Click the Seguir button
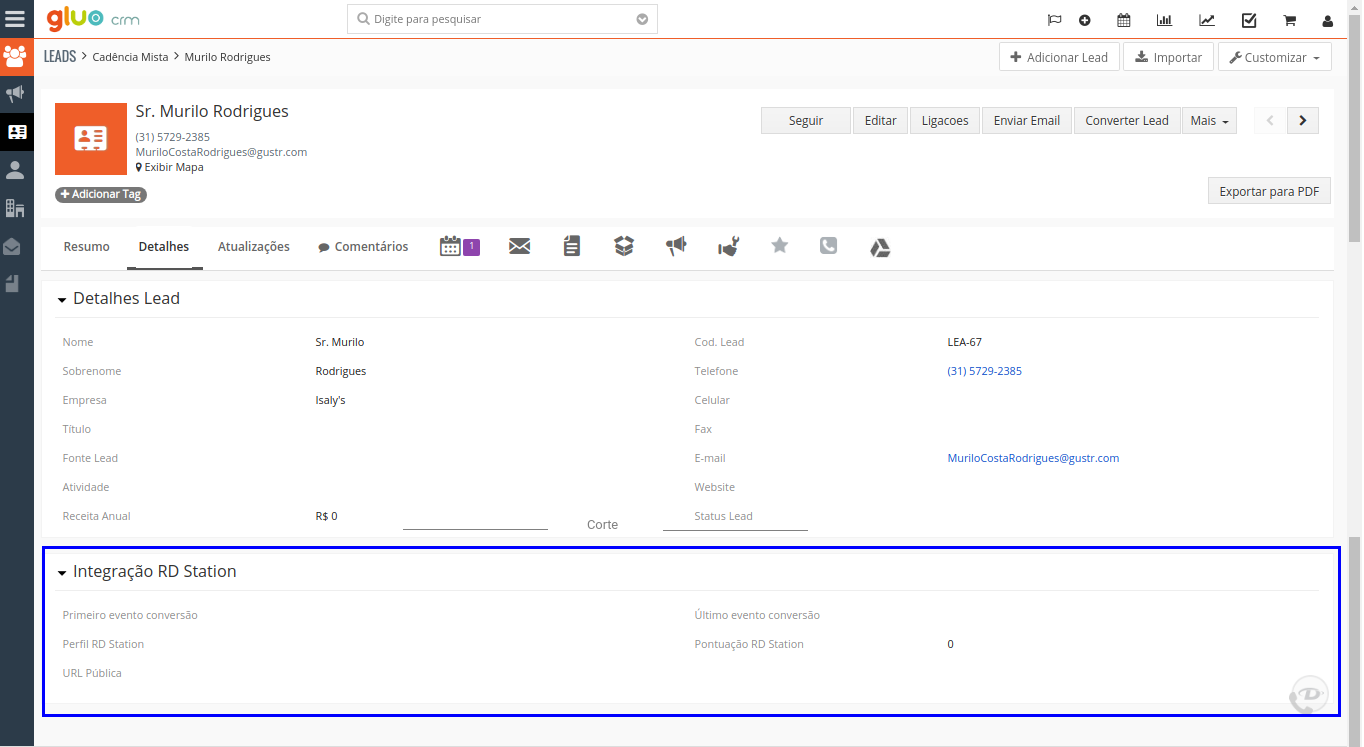The image size is (1364, 747). click(806, 120)
